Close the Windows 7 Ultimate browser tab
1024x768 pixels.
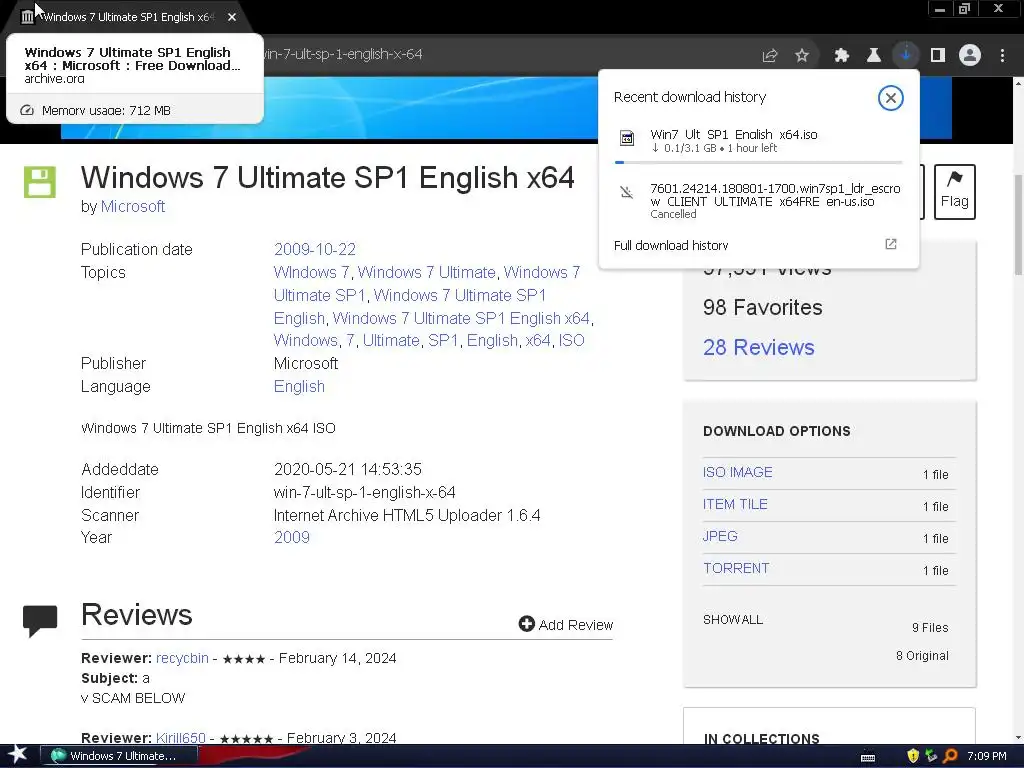click(232, 17)
